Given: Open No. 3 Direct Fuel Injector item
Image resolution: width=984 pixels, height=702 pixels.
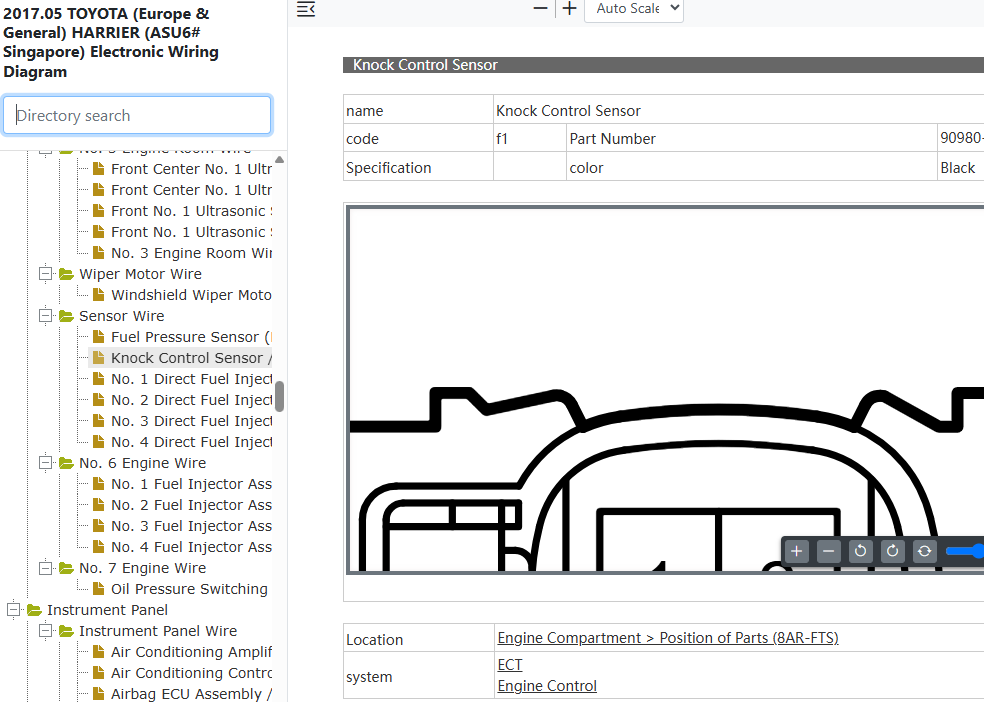Looking at the screenshot, I should (191, 421).
